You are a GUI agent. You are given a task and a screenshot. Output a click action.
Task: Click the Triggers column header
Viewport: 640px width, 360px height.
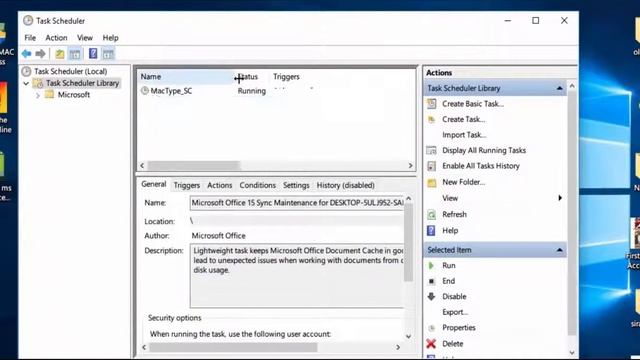[x=286, y=77]
